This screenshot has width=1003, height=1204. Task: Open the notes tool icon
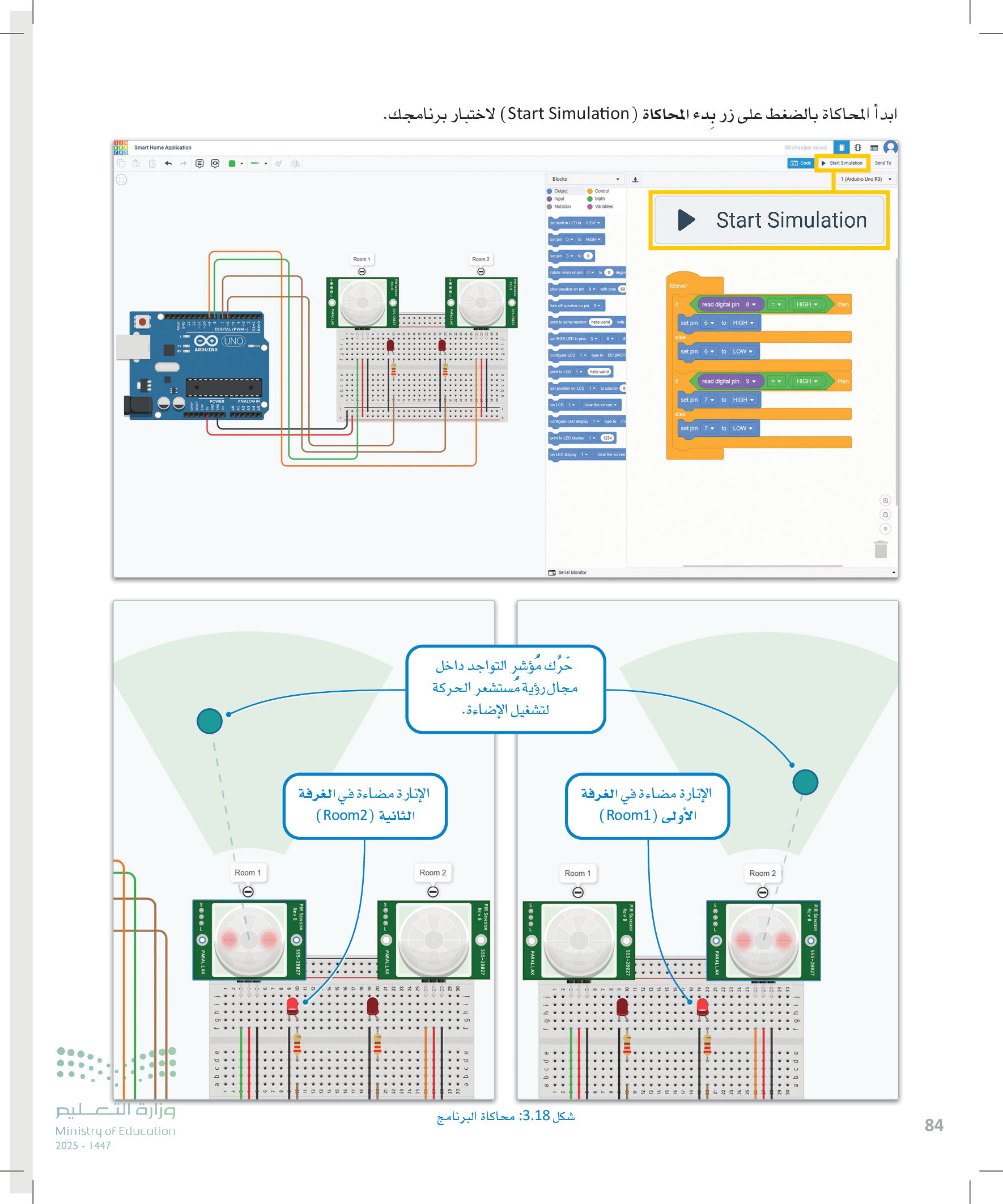click(199, 163)
